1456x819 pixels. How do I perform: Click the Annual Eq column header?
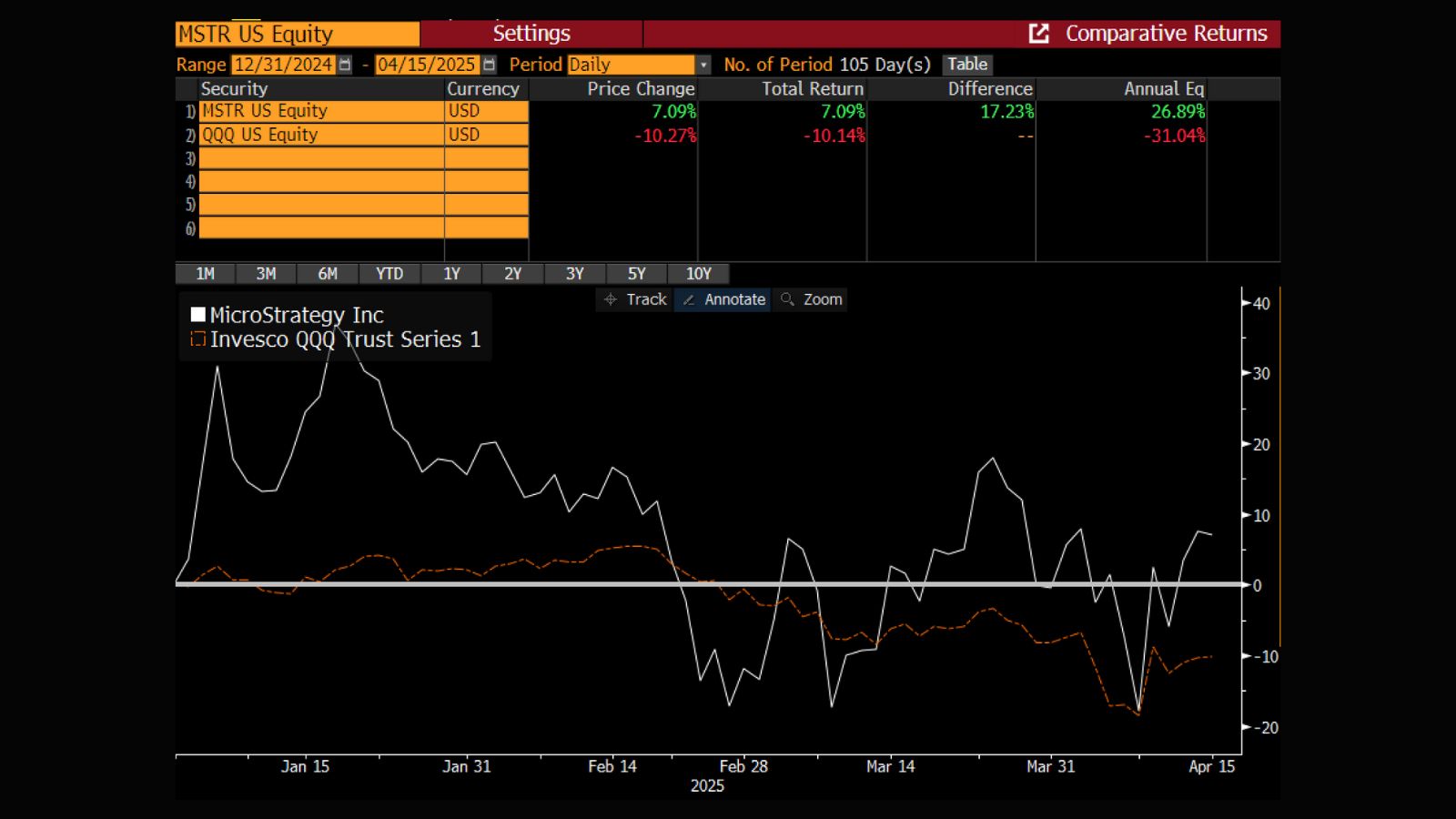(x=1164, y=89)
